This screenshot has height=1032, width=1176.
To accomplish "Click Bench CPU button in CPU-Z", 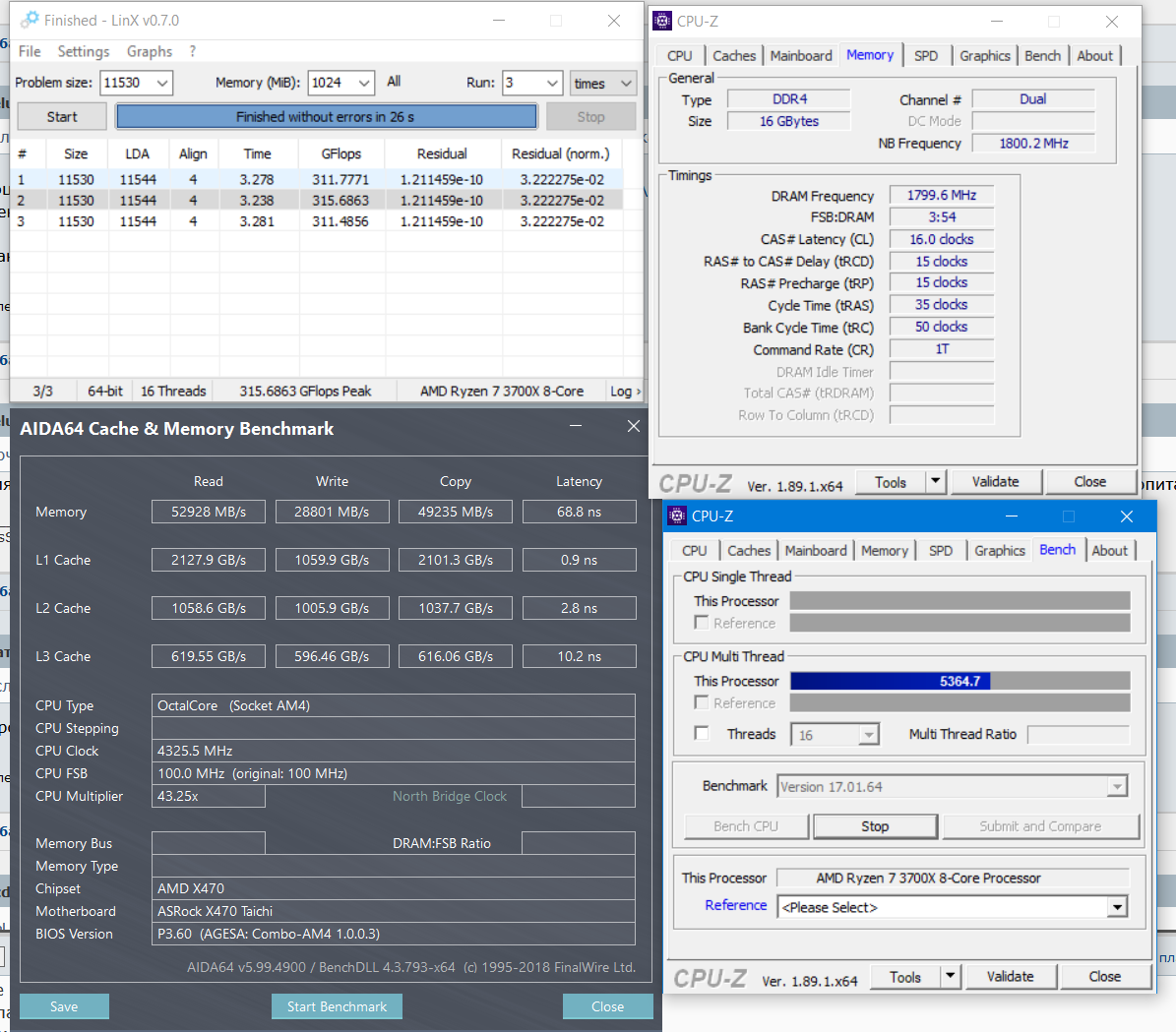I will click(746, 825).
